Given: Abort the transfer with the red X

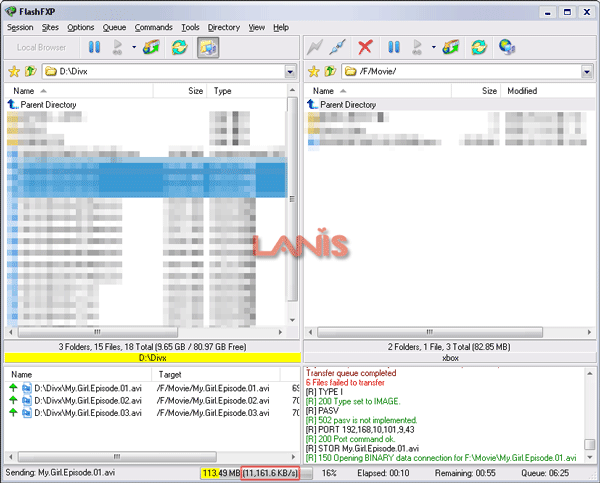Looking at the screenshot, I should coord(365,47).
